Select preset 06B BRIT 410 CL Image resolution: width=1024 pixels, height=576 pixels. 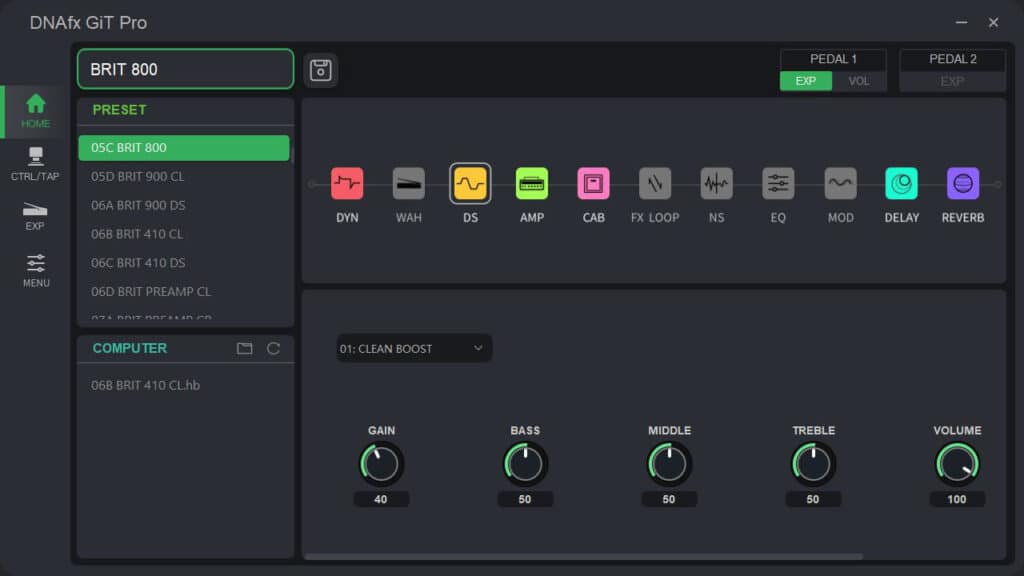(184, 234)
